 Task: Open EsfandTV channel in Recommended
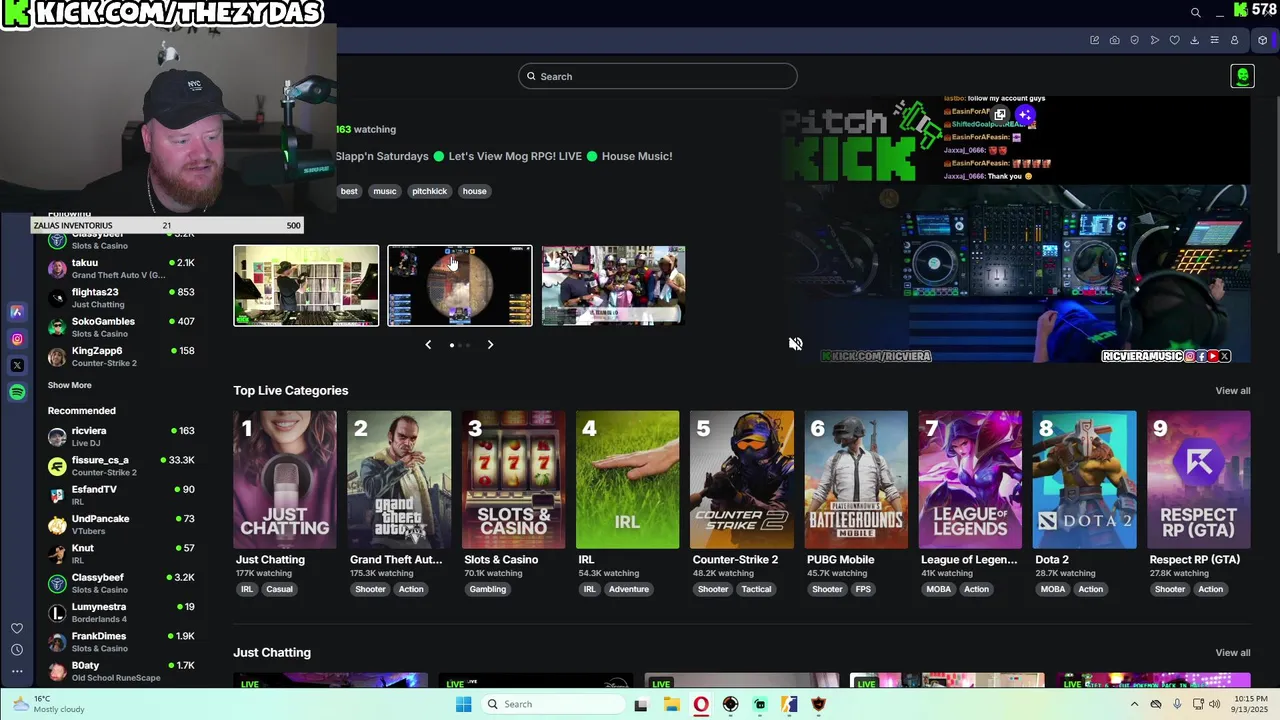tap(121, 495)
